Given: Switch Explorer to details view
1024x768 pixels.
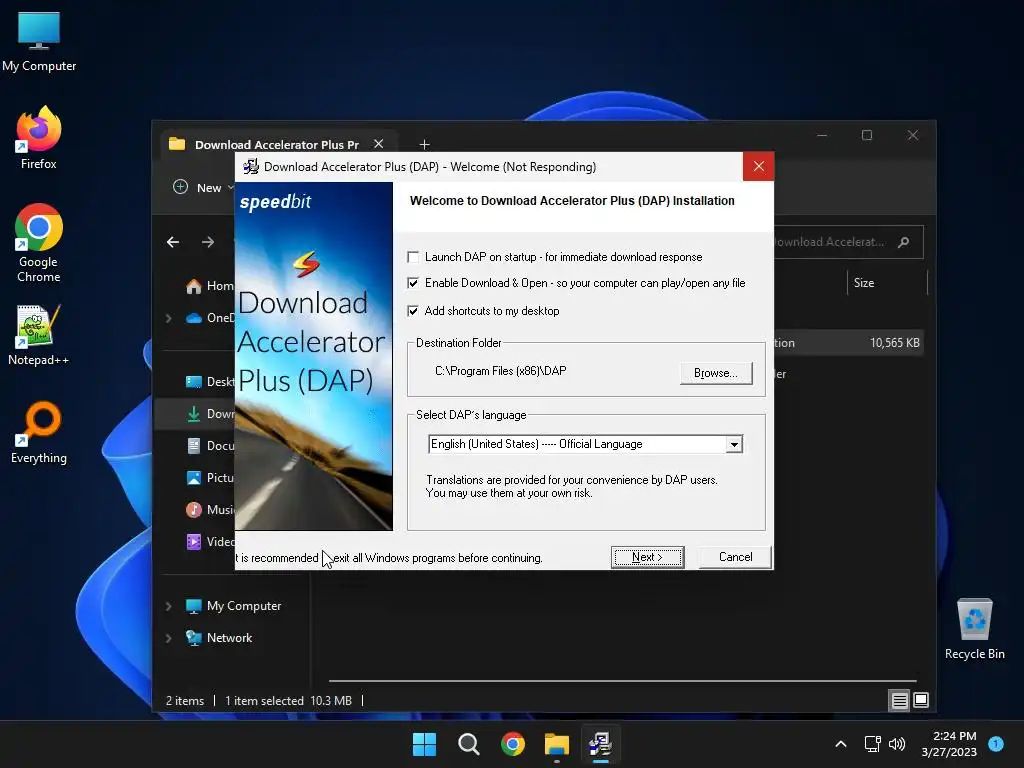Looking at the screenshot, I should [x=899, y=701].
